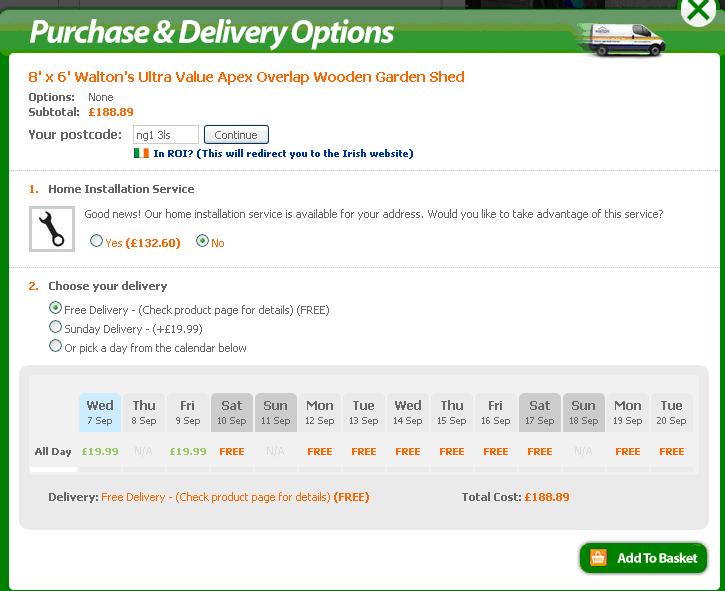725x591 pixels.
Task: Click FREE under Fri 16 Sep
Action: point(496,451)
